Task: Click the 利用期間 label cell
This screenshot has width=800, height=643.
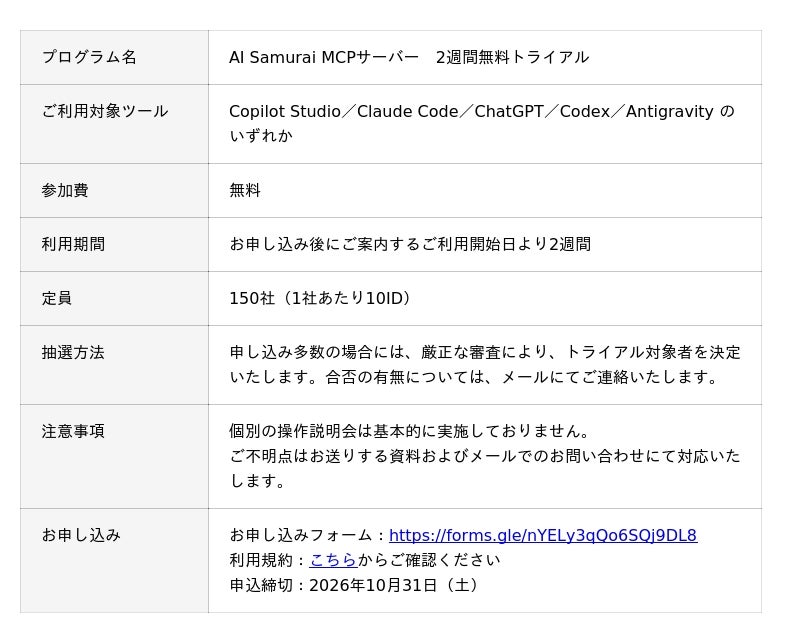Action: 114,244
